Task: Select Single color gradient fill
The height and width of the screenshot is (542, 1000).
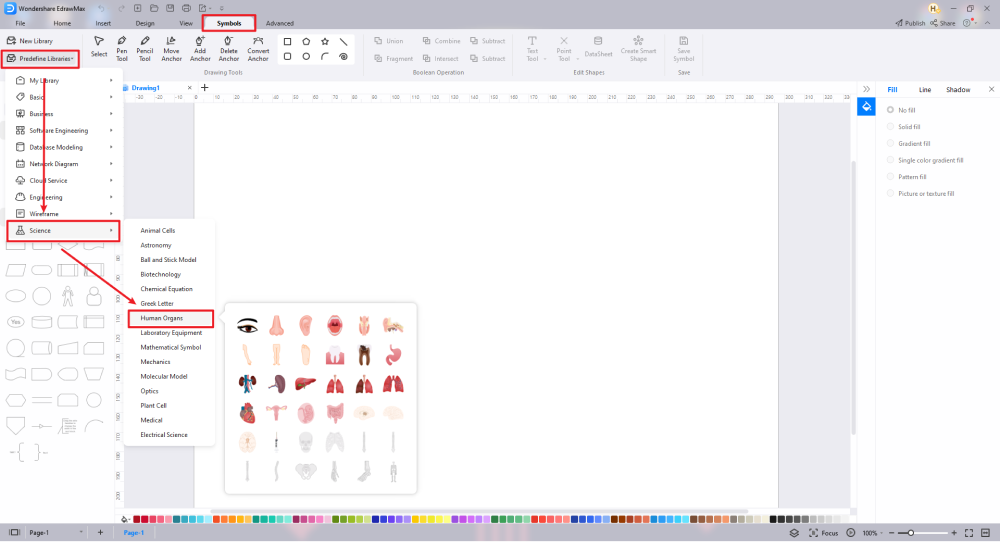Action: tap(925, 160)
